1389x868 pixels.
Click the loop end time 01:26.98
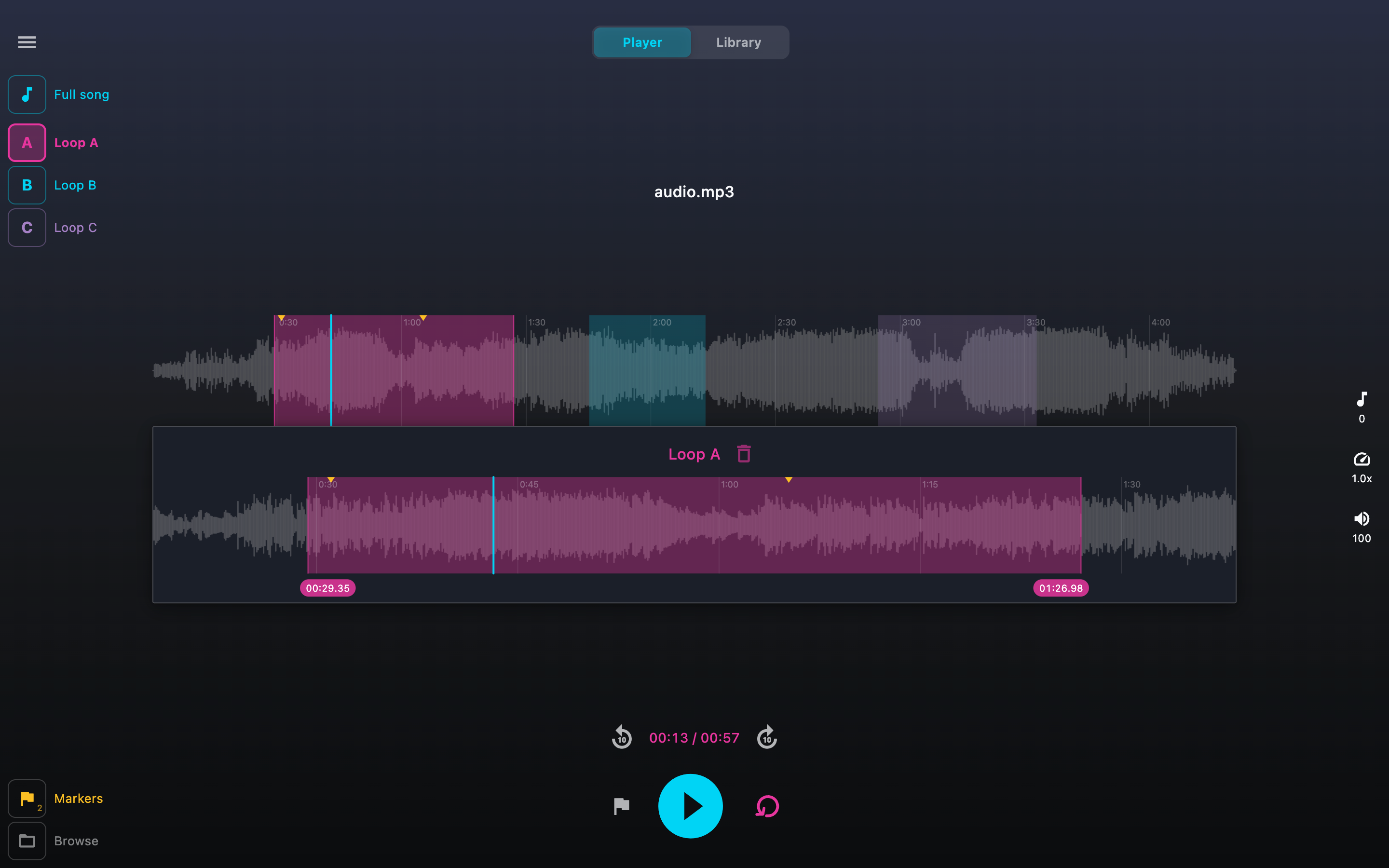[x=1061, y=588]
